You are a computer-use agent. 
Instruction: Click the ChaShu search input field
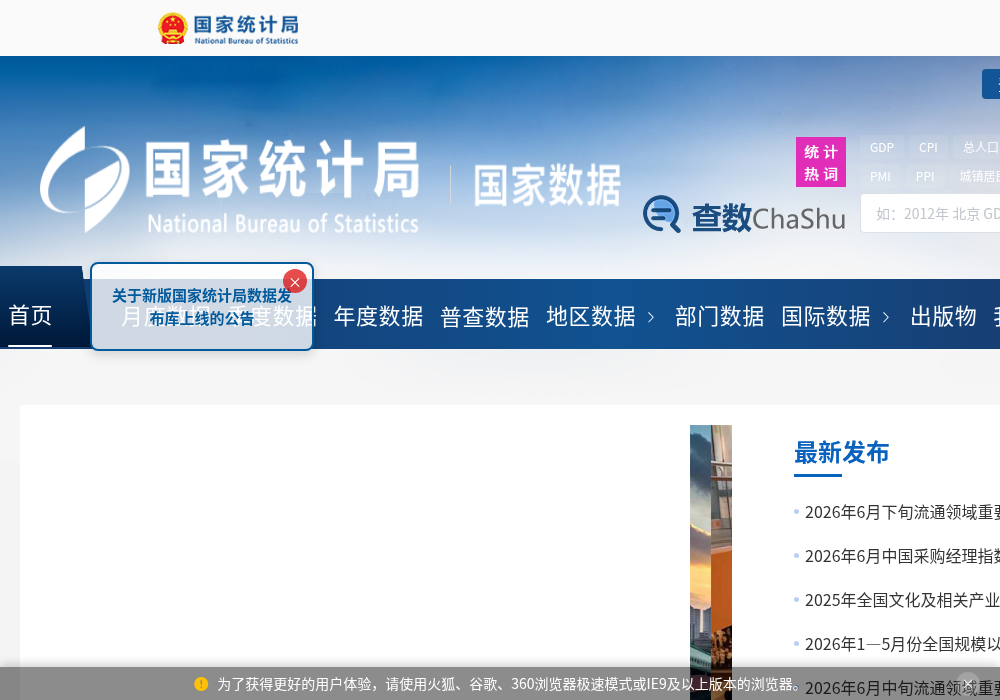tap(930, 214)
